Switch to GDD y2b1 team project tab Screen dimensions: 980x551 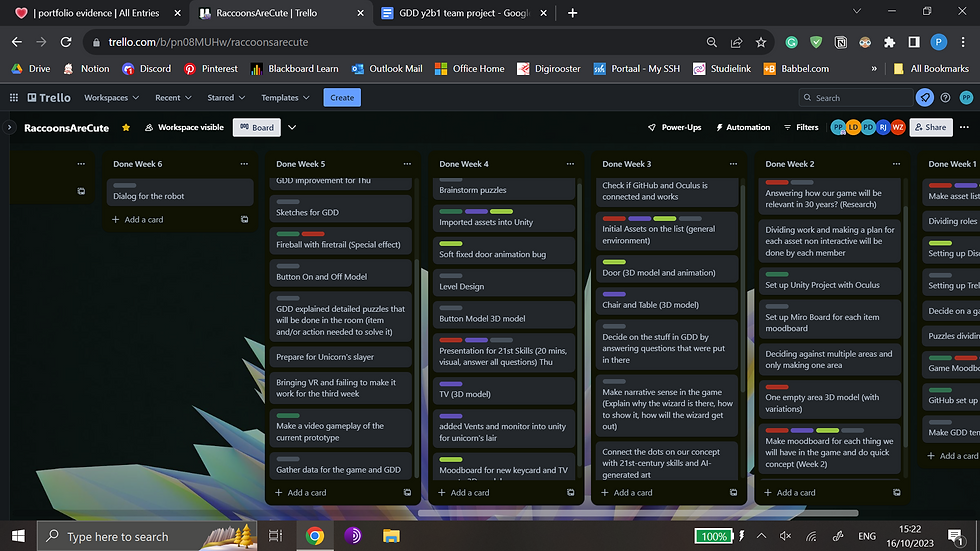pos(464,12)
